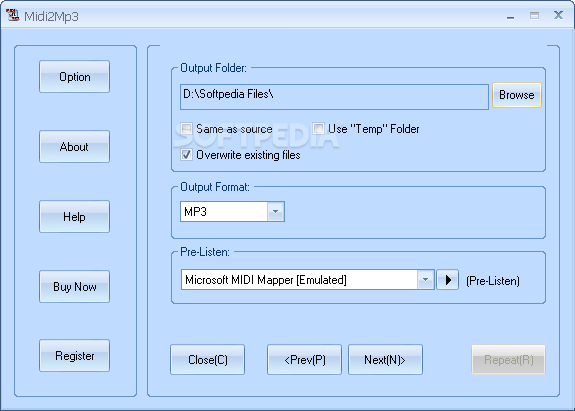Click the Midi2Mp3 title text
Image resolution: width=575 pixels, height=411 pixels.
[51, 16]
